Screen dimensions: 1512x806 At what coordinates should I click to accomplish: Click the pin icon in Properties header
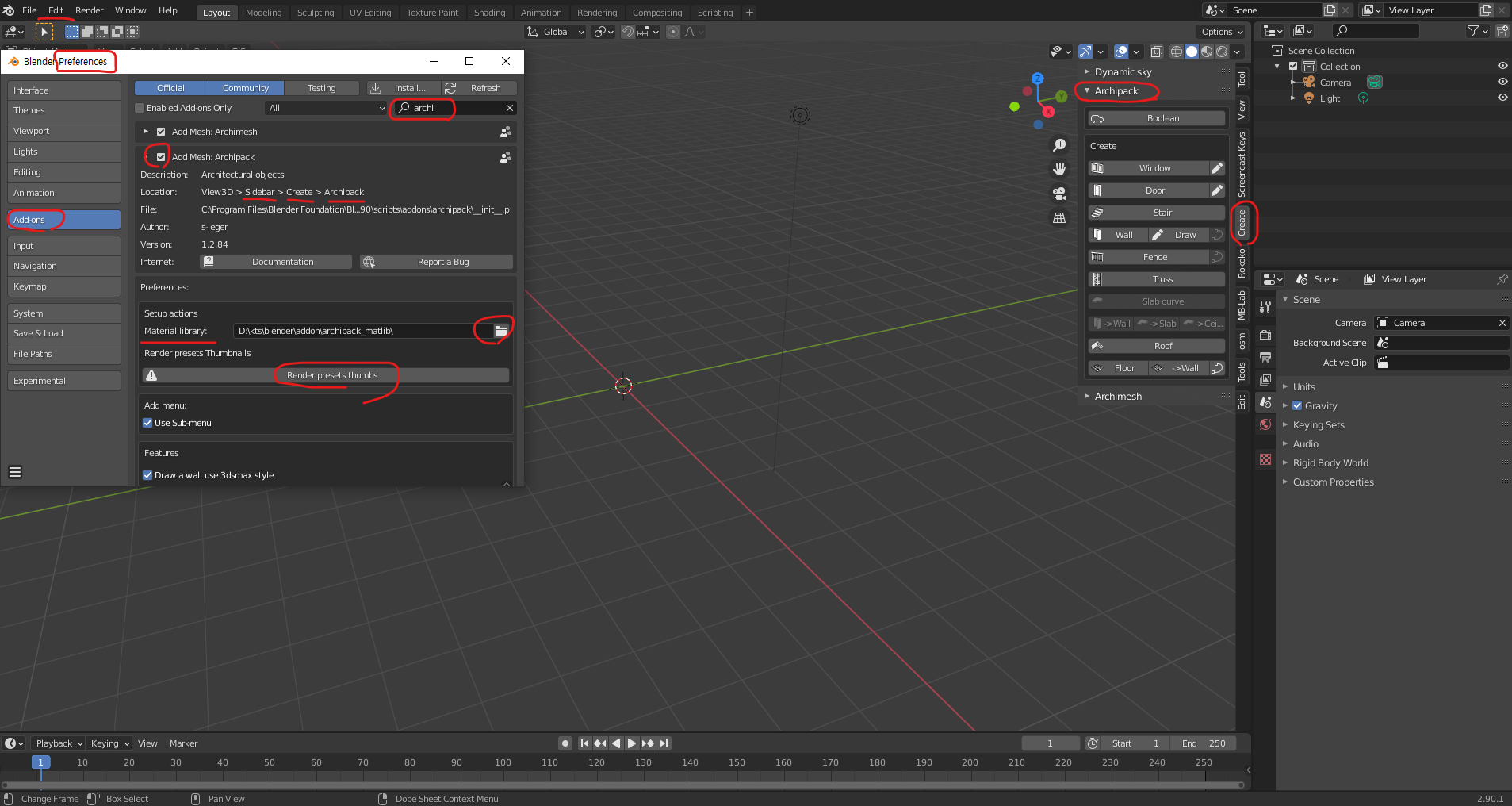pyautogui.click(x=1502, y=279)
